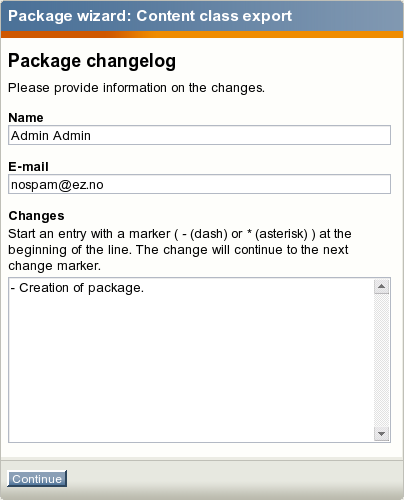The image size is (404, 500).
Task: Click the 'Package changelog' heading
Action: click(92, 61)
